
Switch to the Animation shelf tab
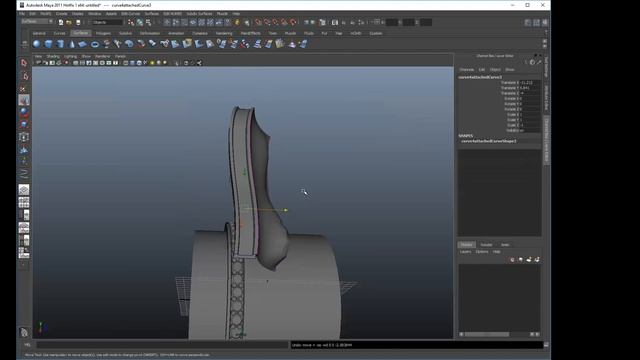click(x=176, y=33)
